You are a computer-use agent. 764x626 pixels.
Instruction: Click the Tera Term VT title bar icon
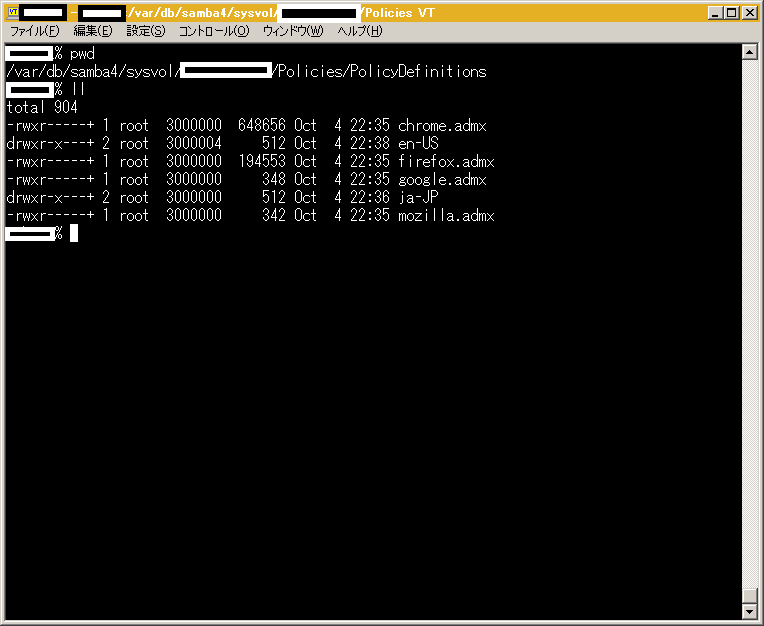(x=13, y=12)
